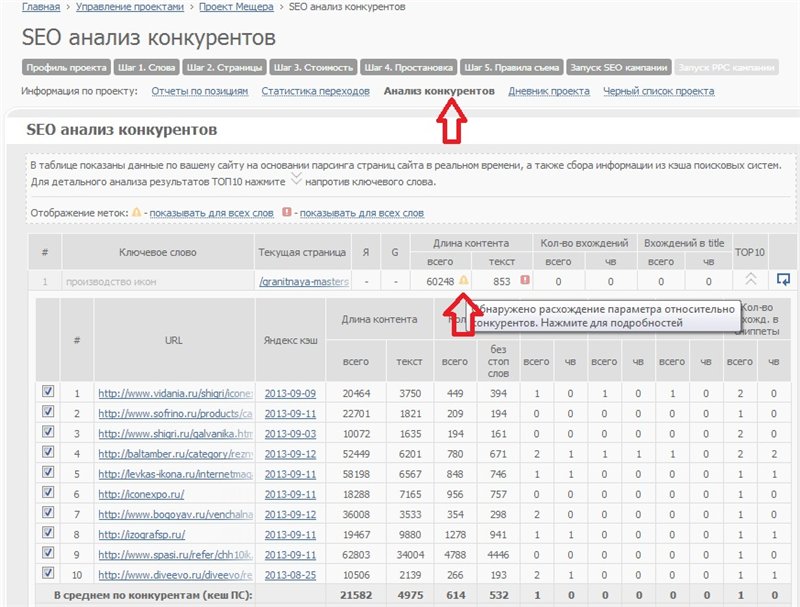Viewport: 800px width, 607px height.
Task: Click the yellow warning icon beside 60248
Action: coord(463,281)
